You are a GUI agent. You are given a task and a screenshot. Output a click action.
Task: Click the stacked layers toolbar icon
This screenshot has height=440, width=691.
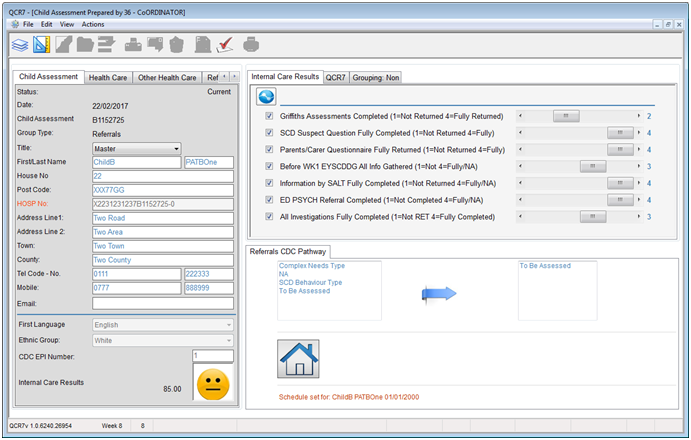[x=19, y=44]
